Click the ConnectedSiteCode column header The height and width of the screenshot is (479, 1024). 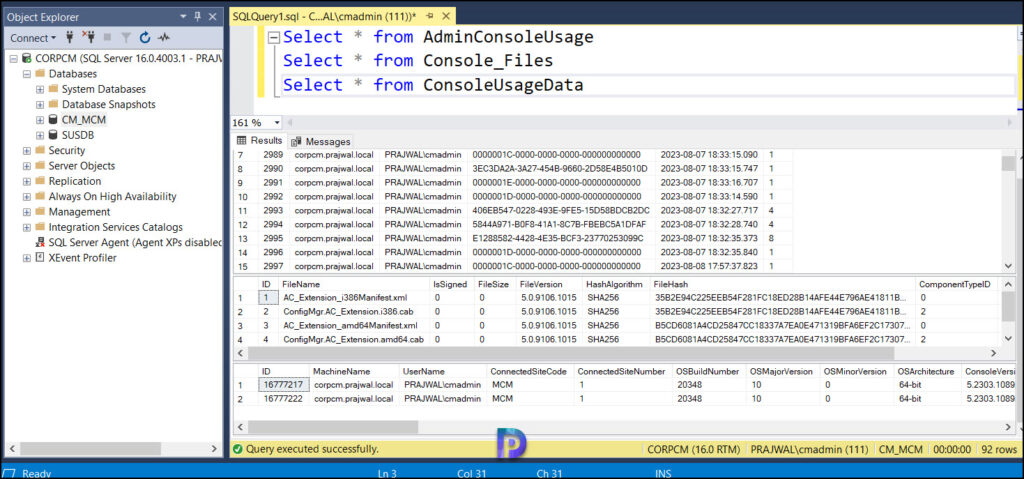tap(530, 371)
